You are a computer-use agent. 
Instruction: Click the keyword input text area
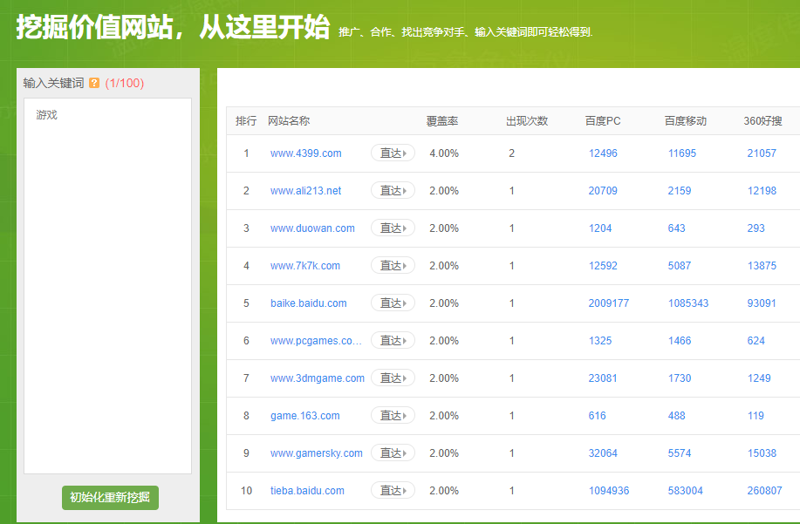tap(108, 286)
